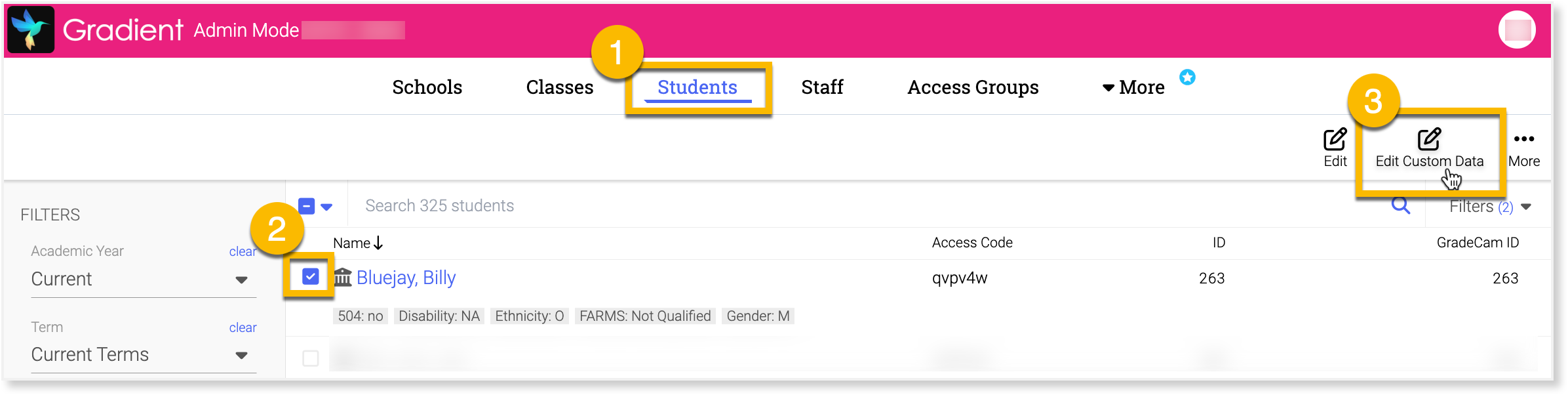Viewport: 1568px width, 395px height.
Task: Open the user profile avatar
Action: point(1517,30)
